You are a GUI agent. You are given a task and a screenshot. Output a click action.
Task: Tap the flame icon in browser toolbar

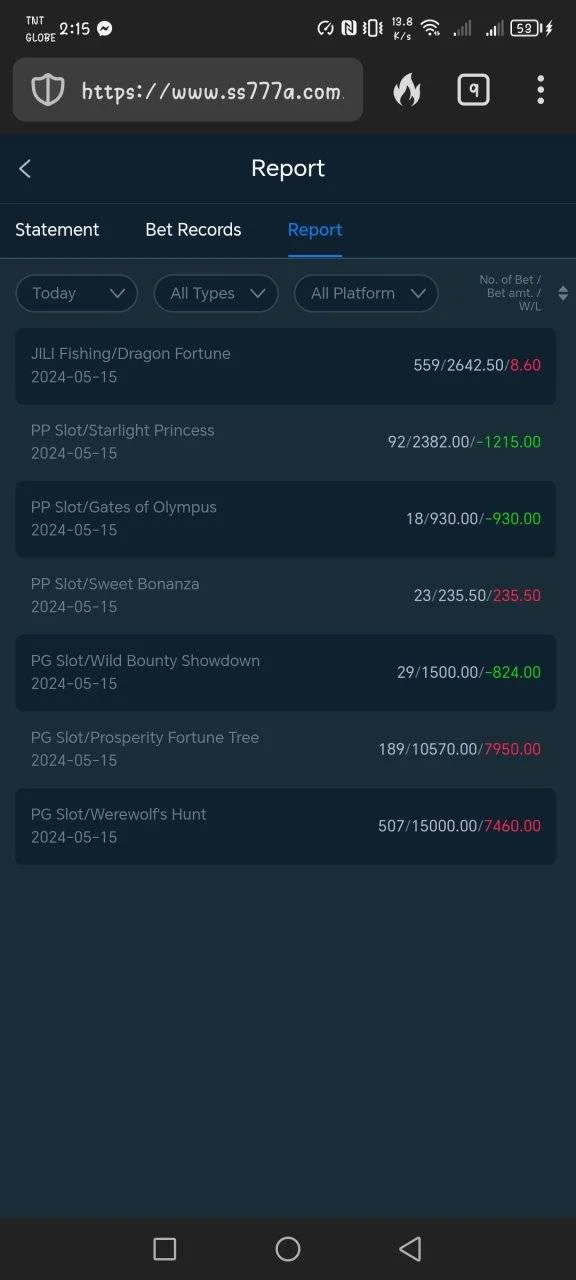click(407, 91)
